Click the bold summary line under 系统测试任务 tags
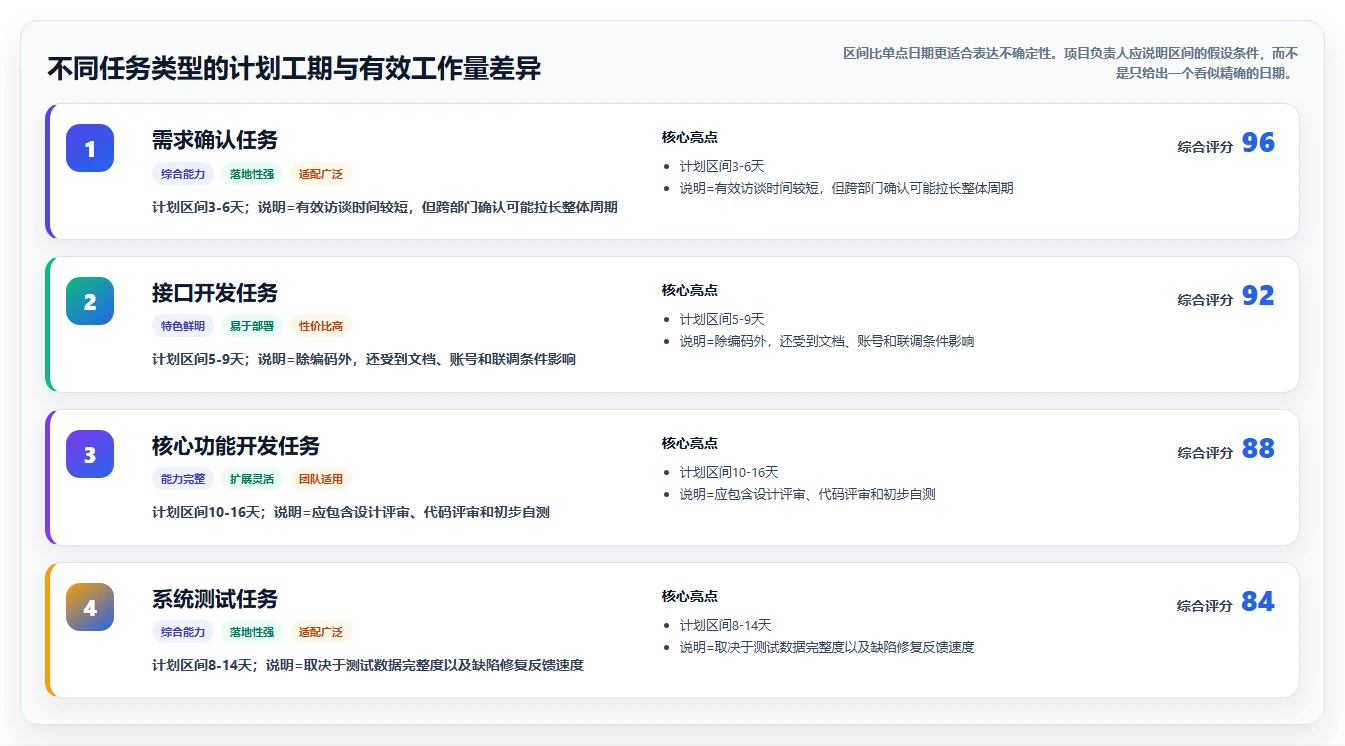 pyautogui.click(x=368, y=665)
